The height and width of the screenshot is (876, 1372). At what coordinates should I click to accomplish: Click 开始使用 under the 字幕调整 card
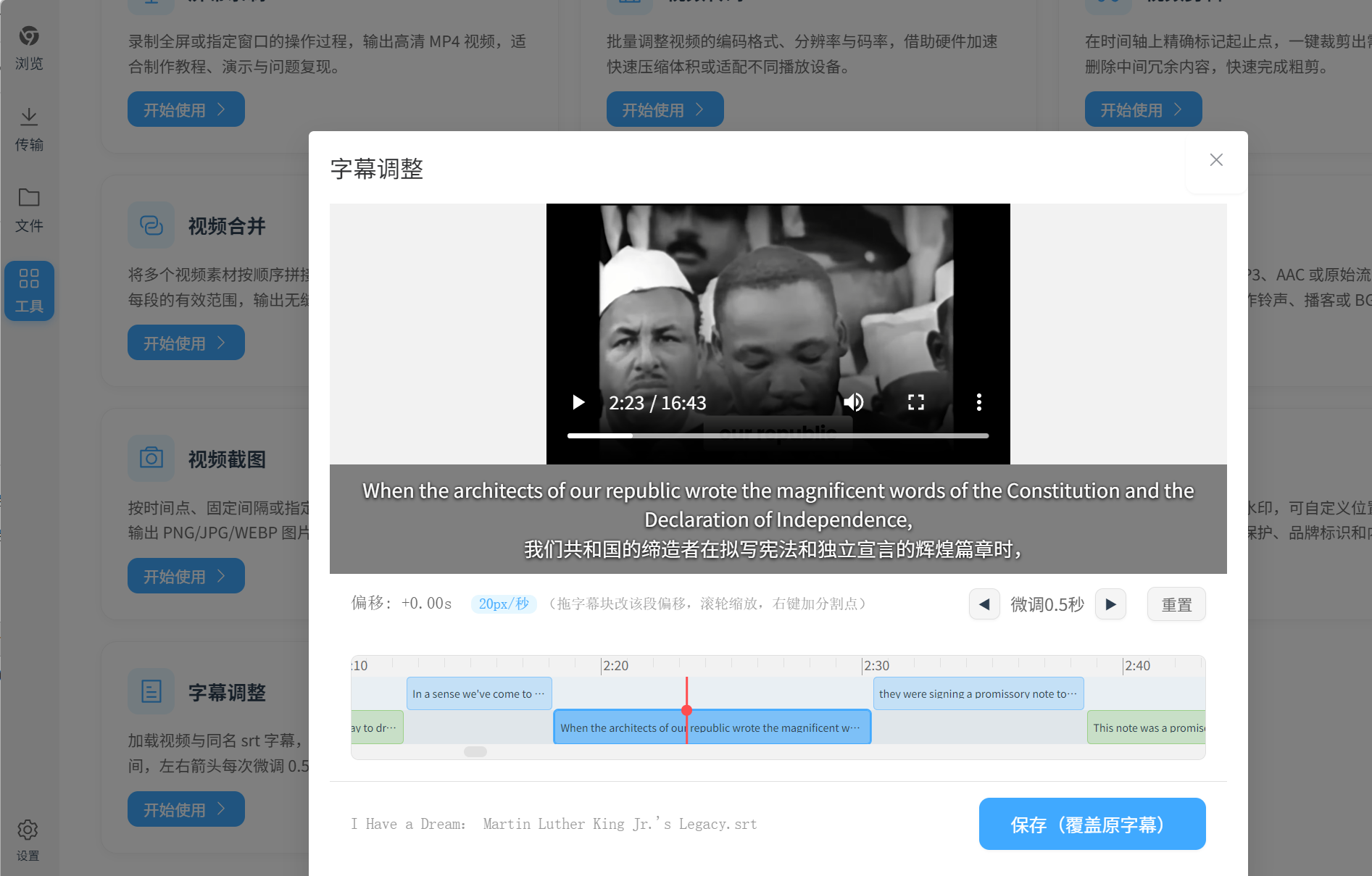(x=186, y=809)
